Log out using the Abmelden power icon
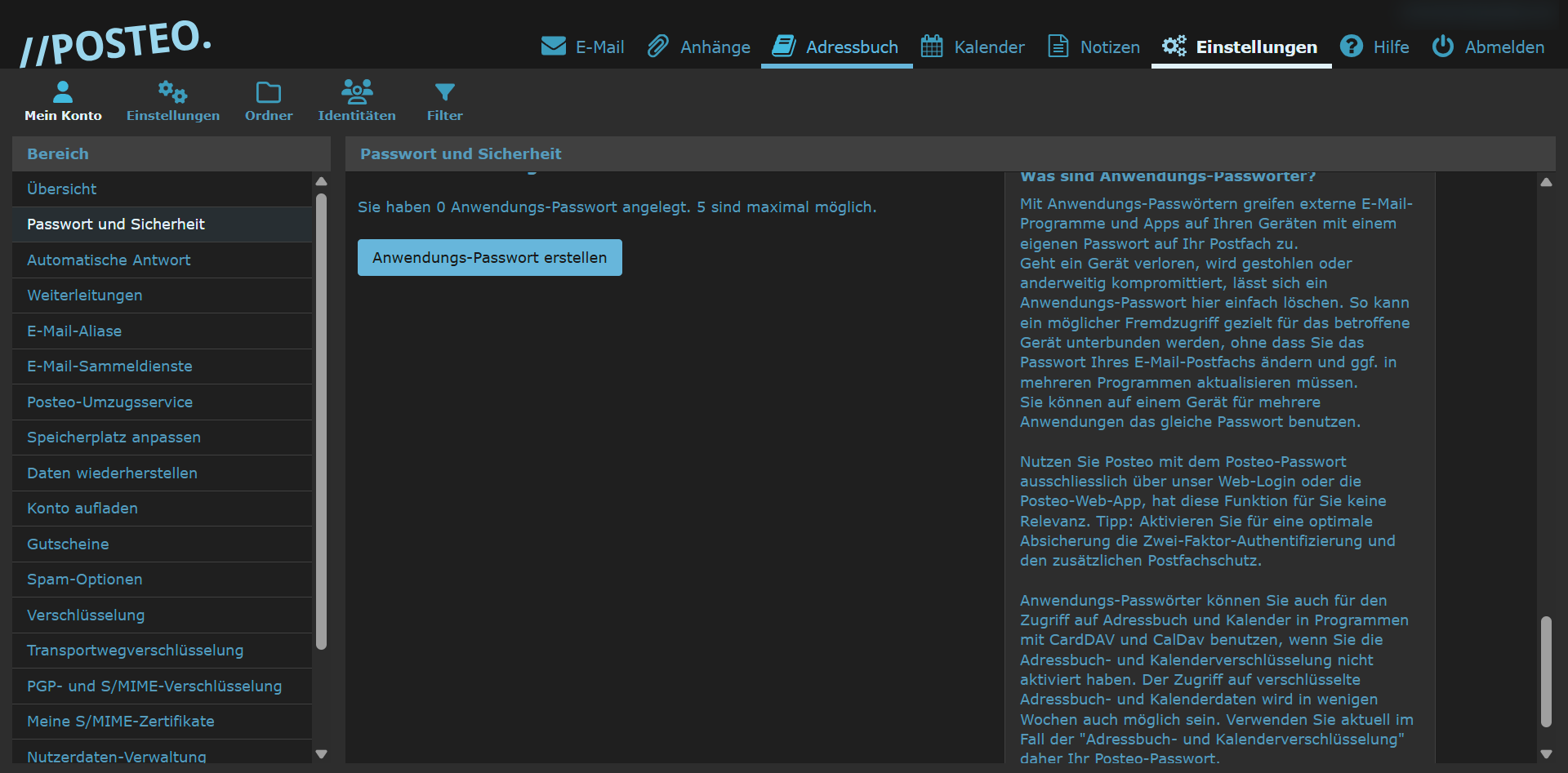 tap(1443, 47)
